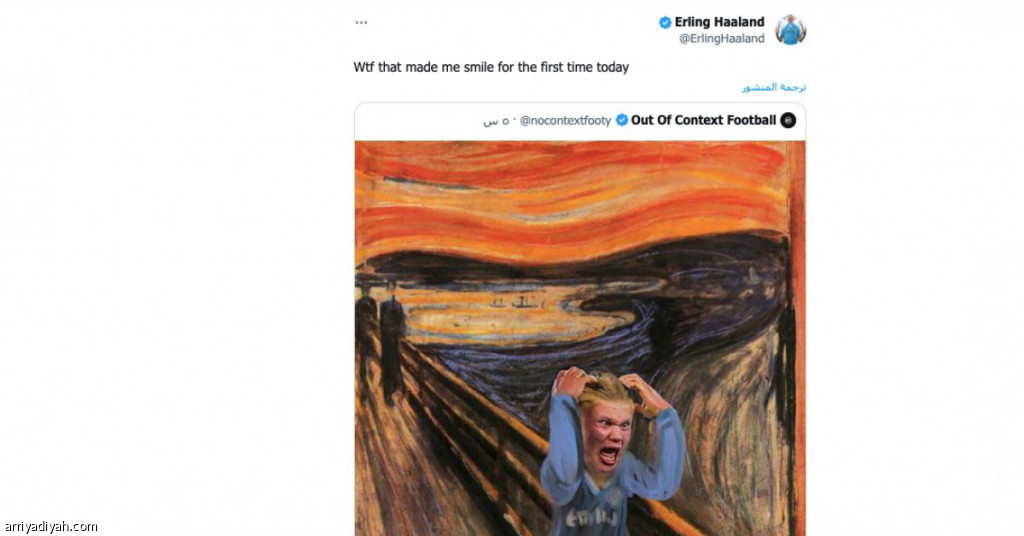This screenshot has height=536, width=1024.
Task: Open the quoted tweet card header
Action: coord(580,121)
